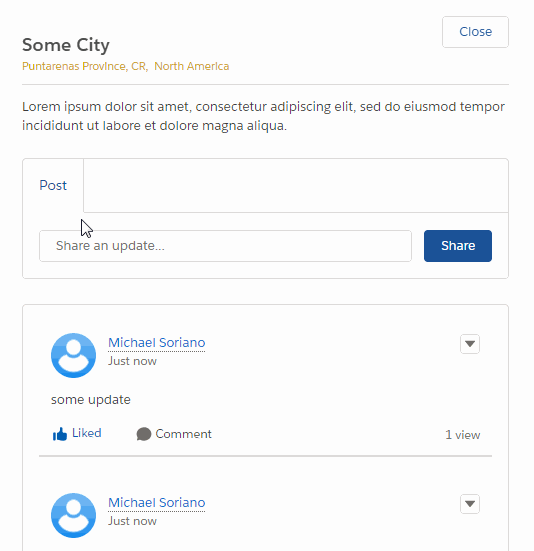Click the first post's Just now timestamp
This screenshot has width=534, height=551.
[x=132, y=361]
